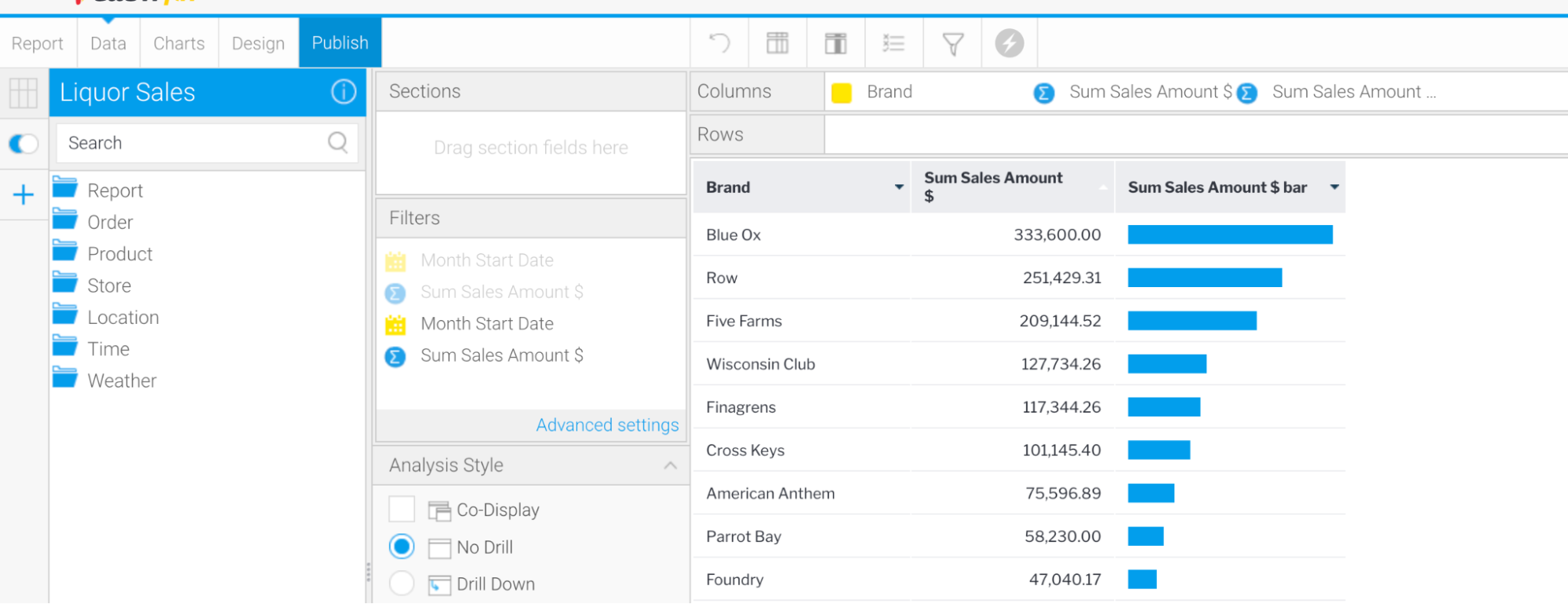Select the No Drill radio button
Image resolution: width=1568 pixels, height=604 pixels.
click(x=402, y=546)
